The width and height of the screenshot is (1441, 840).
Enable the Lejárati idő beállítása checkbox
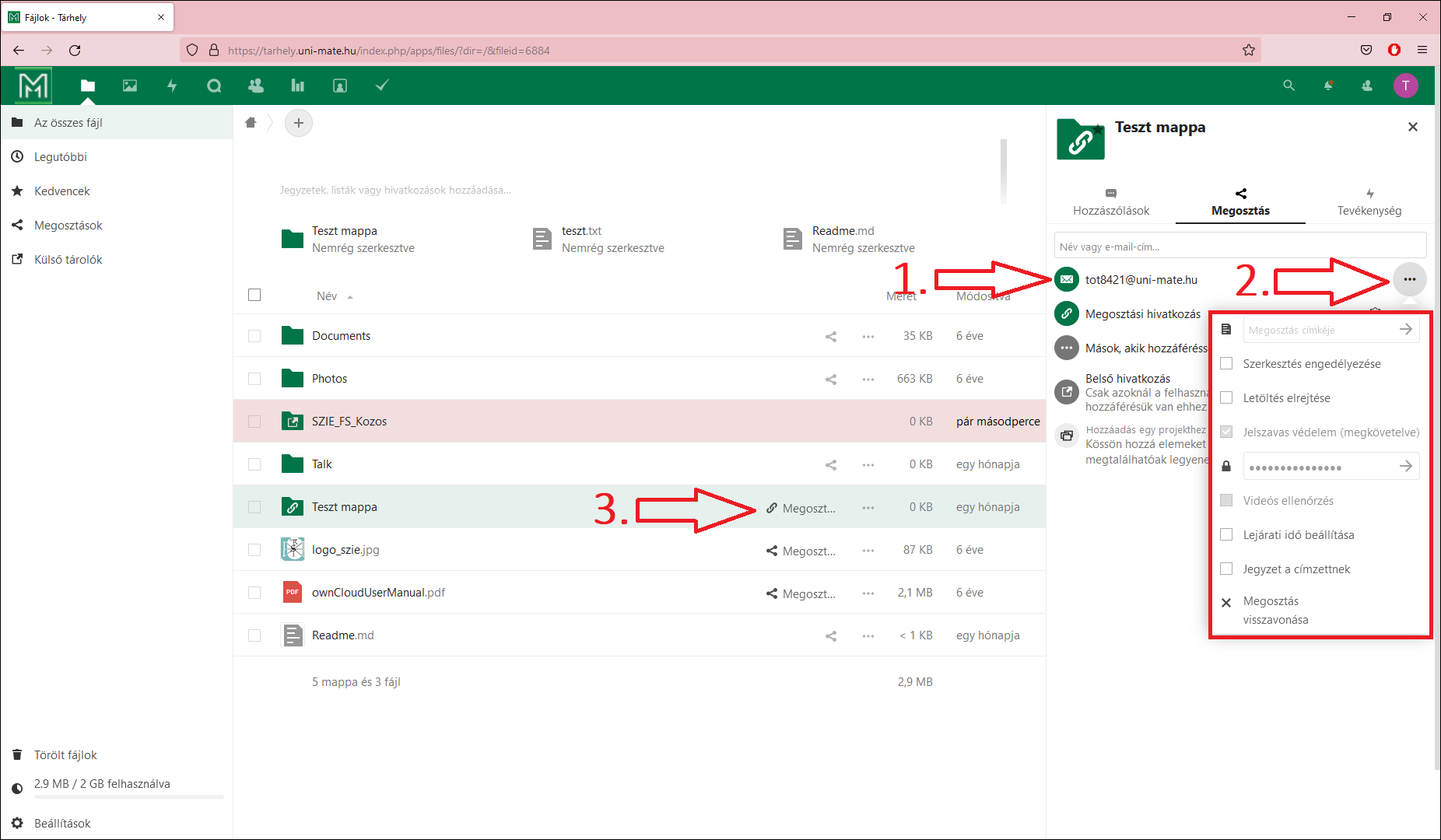(x=1226, y=535)
